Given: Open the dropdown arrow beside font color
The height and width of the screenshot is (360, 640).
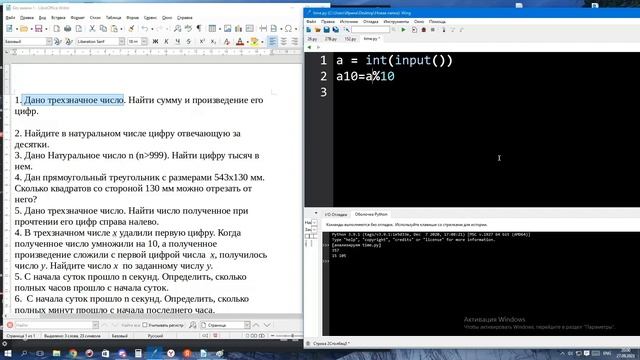Looking at the screenshot, I should (x=247, y=42).
